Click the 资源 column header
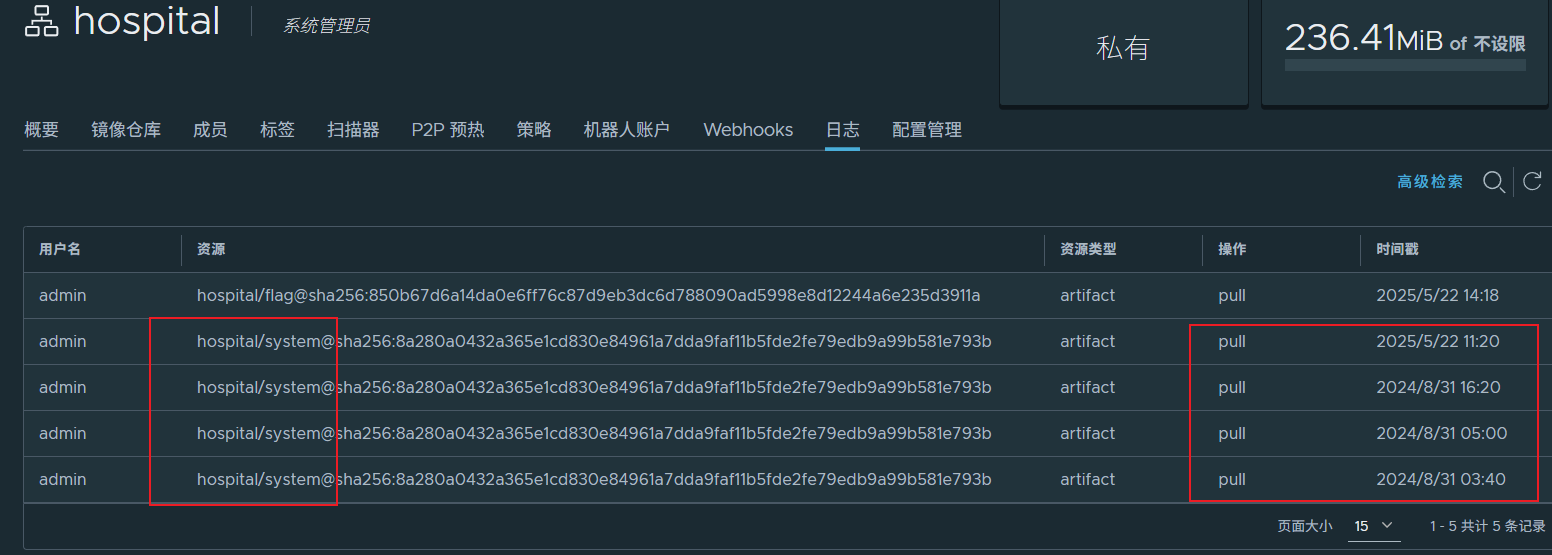 tap(211, 249)
